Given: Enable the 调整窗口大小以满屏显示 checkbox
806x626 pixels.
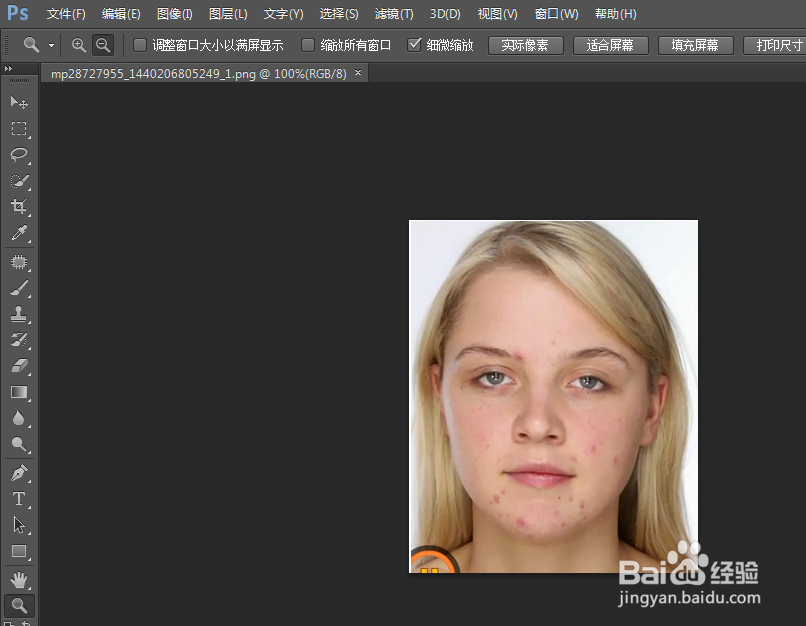Looking at the screenshot, I should (139, 45).
